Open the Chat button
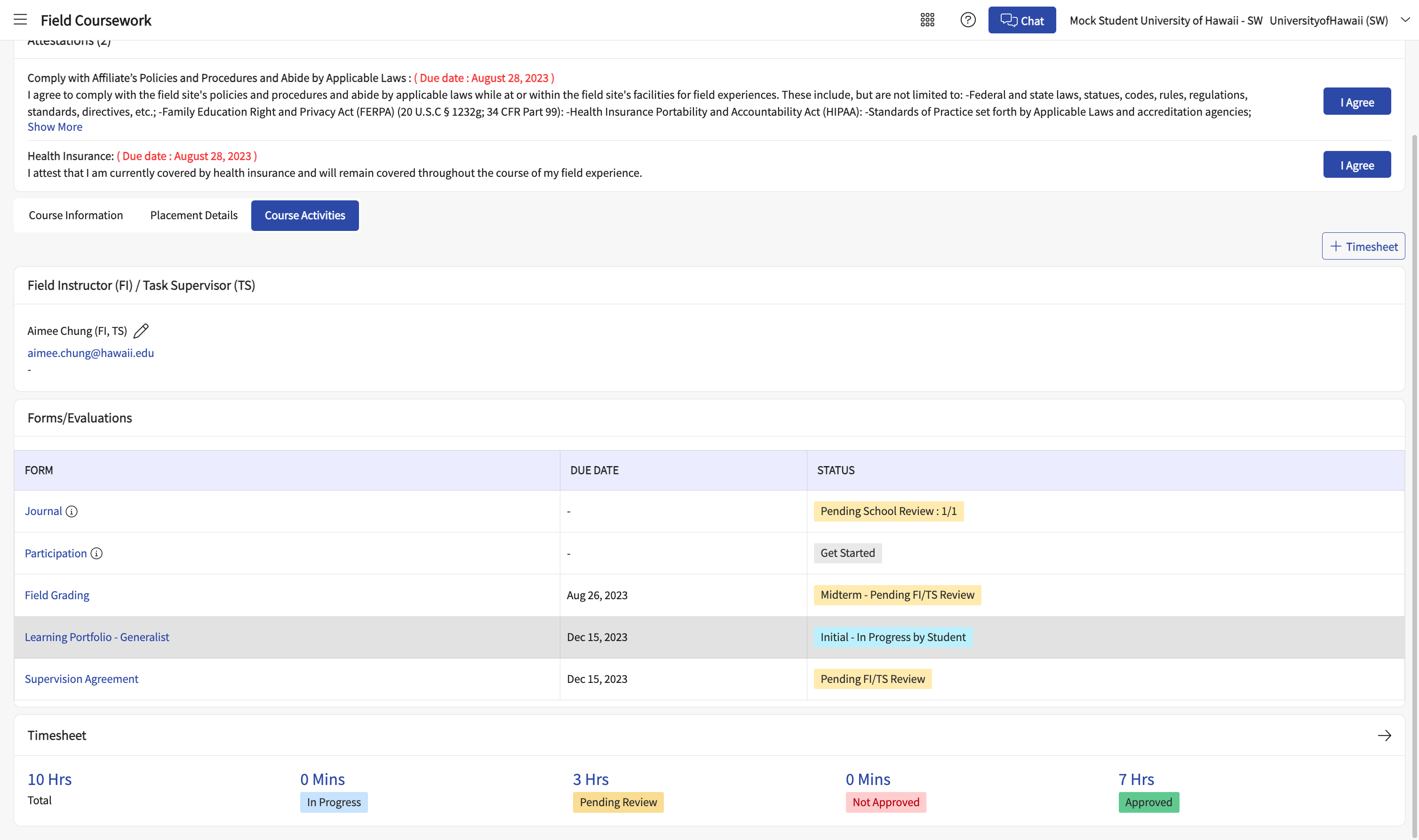 point(1021,20)
